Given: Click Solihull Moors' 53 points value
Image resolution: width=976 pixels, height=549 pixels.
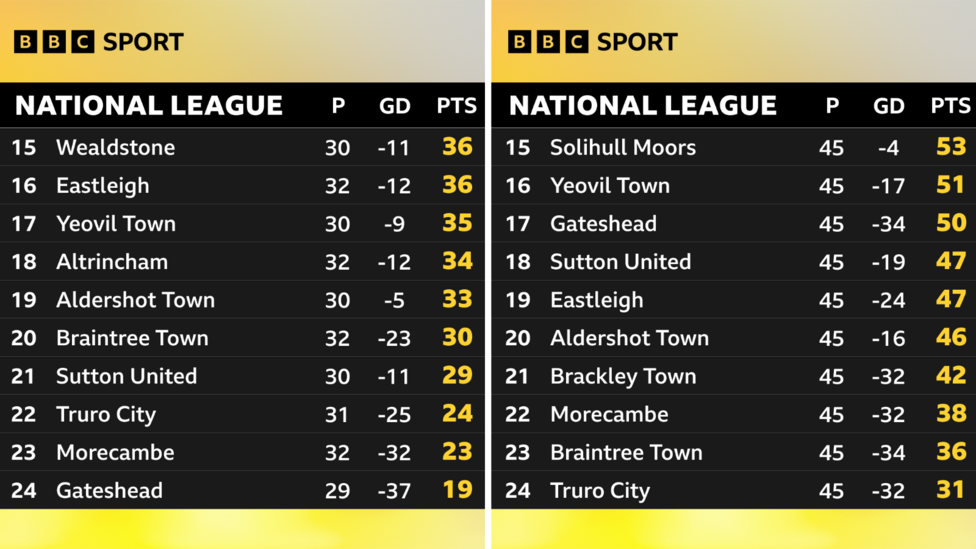Looking at the screenshot, I should point(950,147).
